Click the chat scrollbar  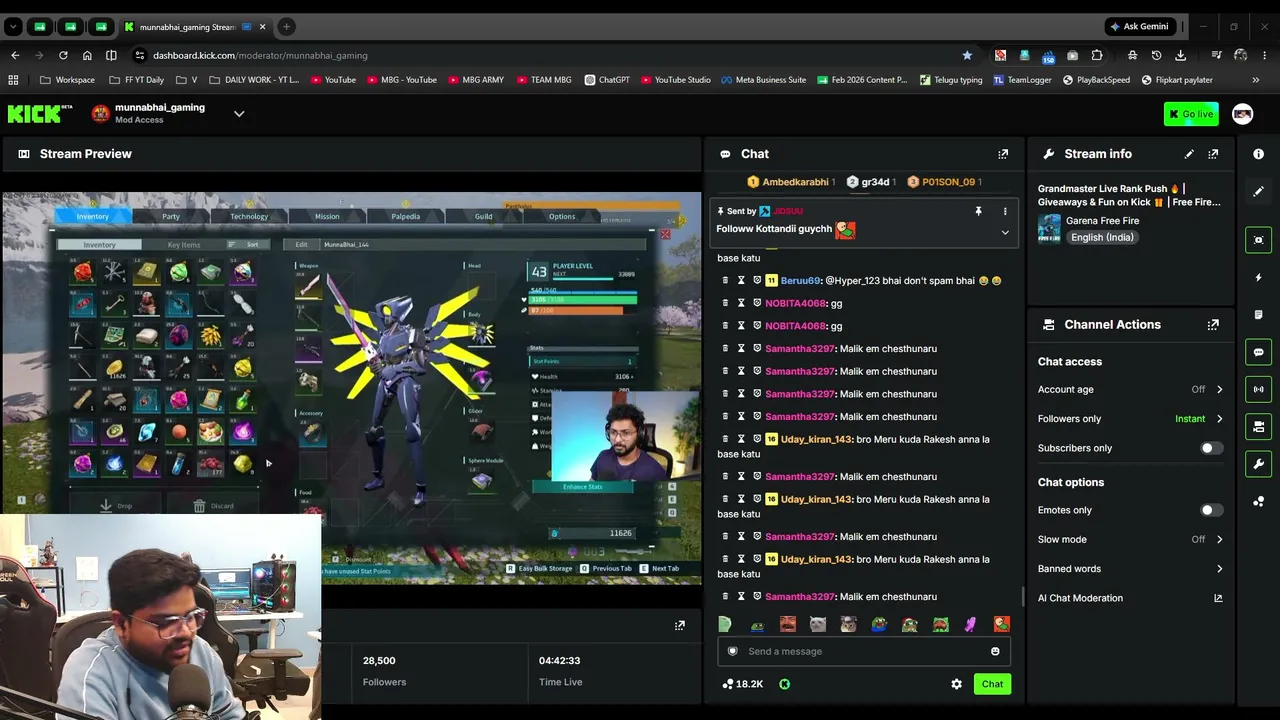tap(1021, 596)
